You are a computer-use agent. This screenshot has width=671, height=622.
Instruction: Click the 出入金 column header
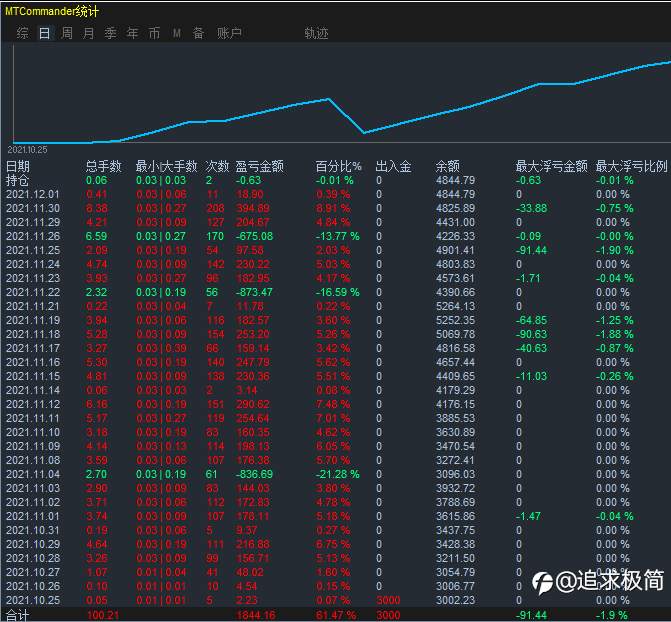click(x=393, y=166)
